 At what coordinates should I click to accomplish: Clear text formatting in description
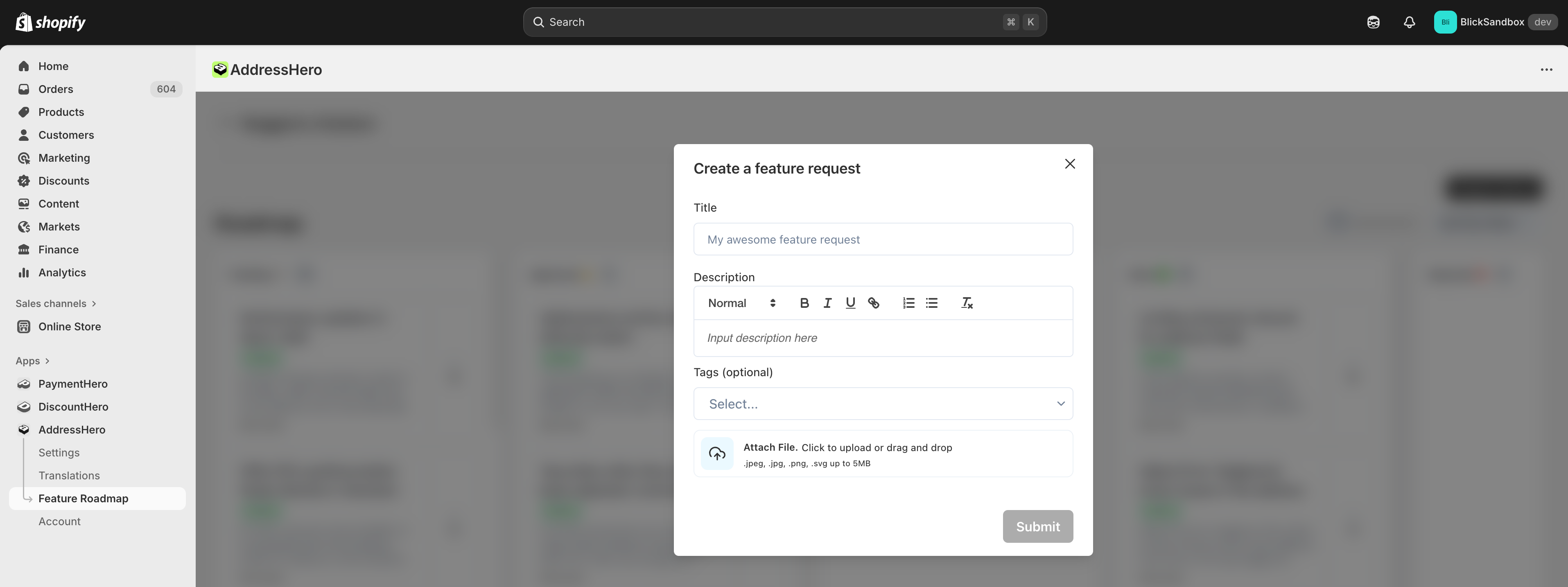[x=967, y=303]
